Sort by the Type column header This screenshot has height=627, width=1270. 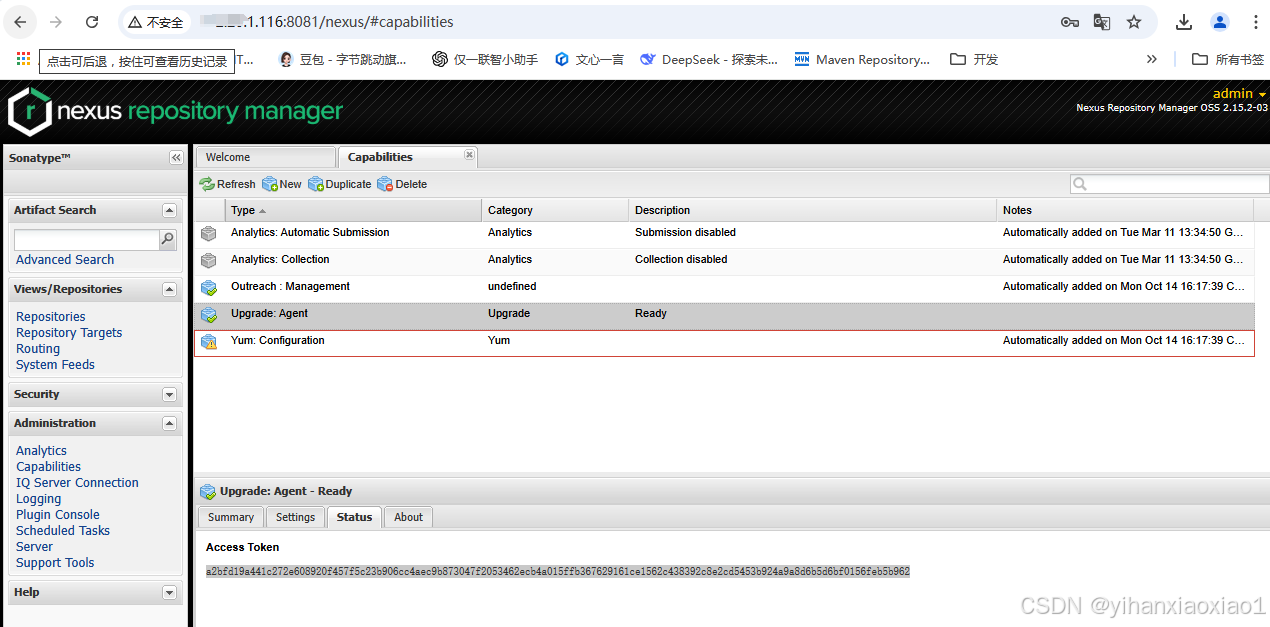[x=353, y=210]
